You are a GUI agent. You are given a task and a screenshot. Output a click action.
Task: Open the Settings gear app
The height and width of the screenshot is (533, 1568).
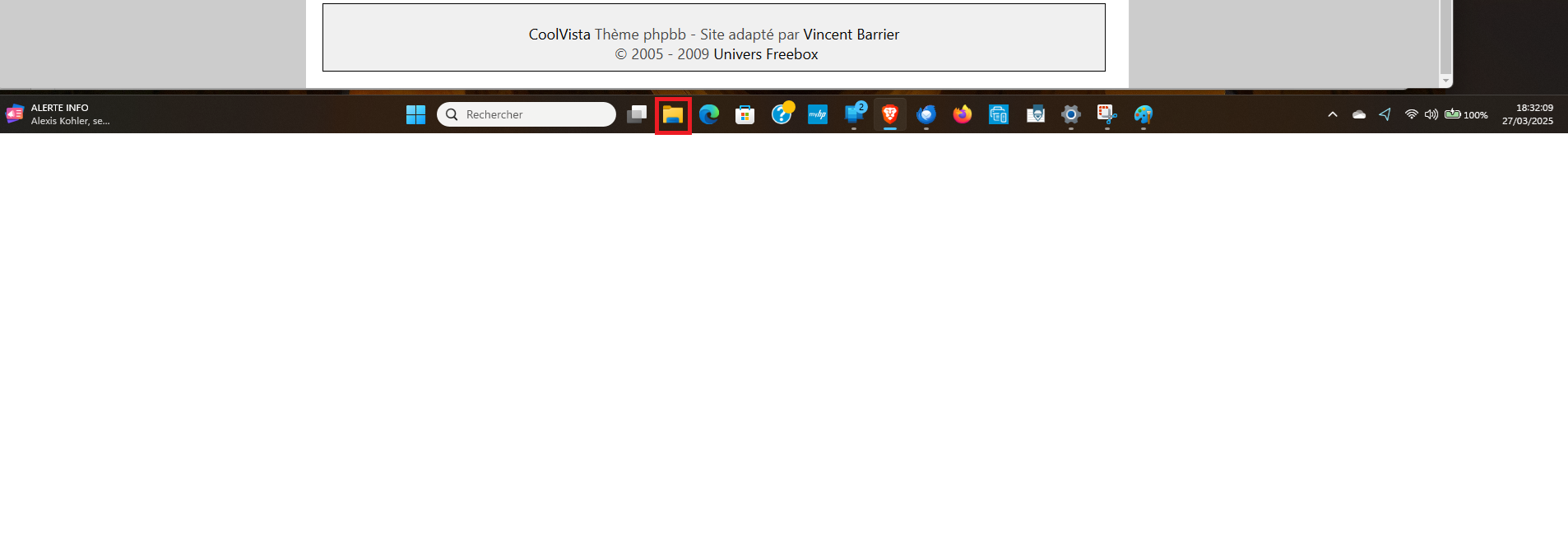coord(1071,114)
